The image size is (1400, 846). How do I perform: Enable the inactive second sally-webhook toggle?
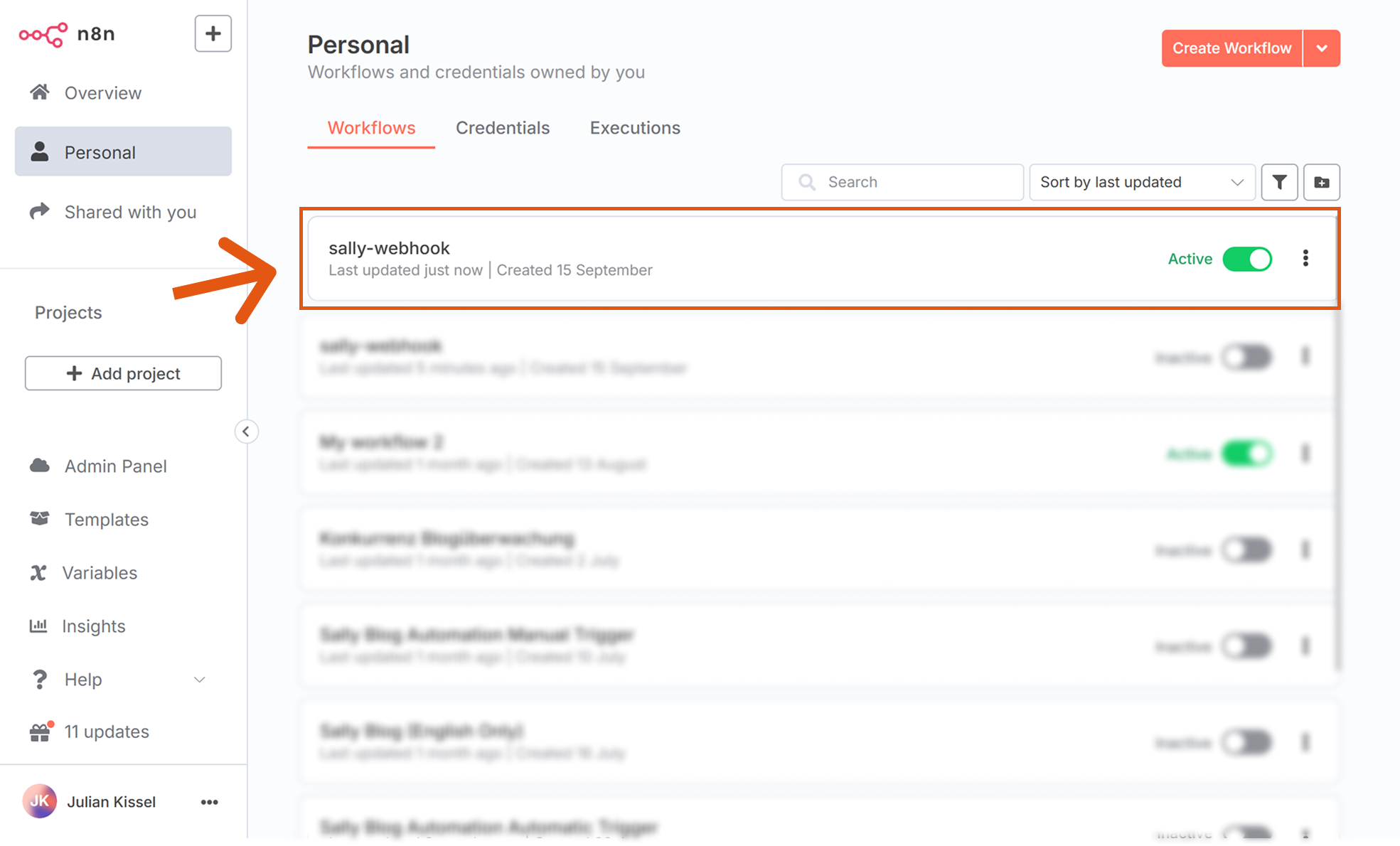pyautogui.click(x=1247, y=357)
